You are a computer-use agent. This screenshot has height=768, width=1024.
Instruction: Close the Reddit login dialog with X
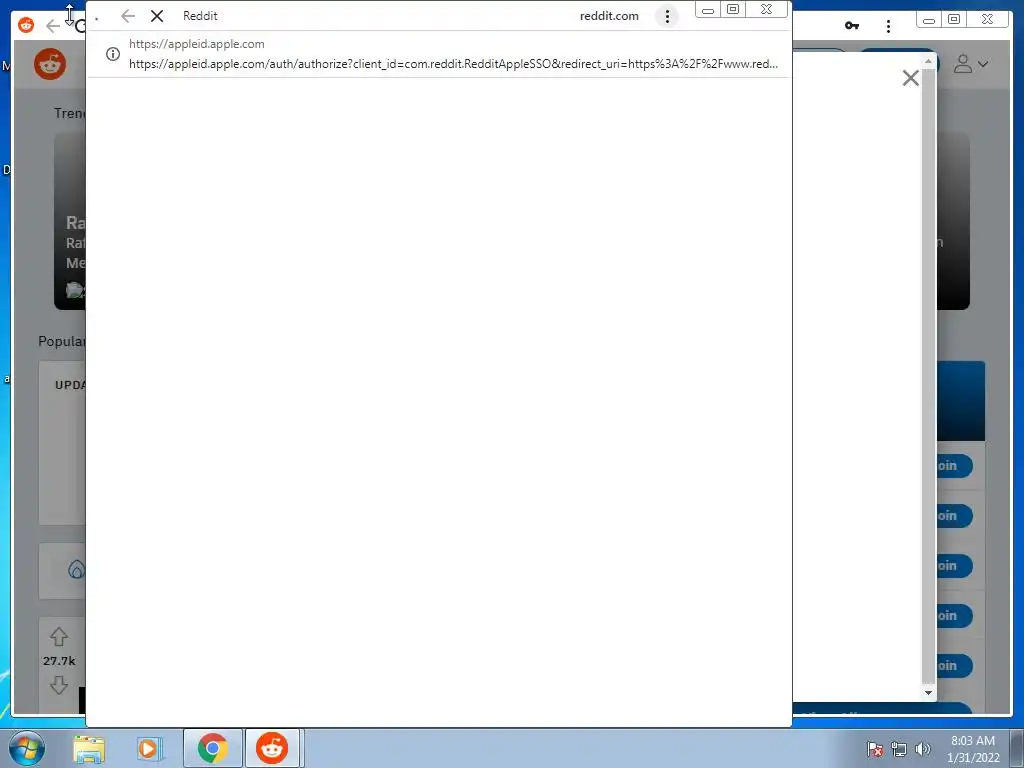tap(910, 78)
